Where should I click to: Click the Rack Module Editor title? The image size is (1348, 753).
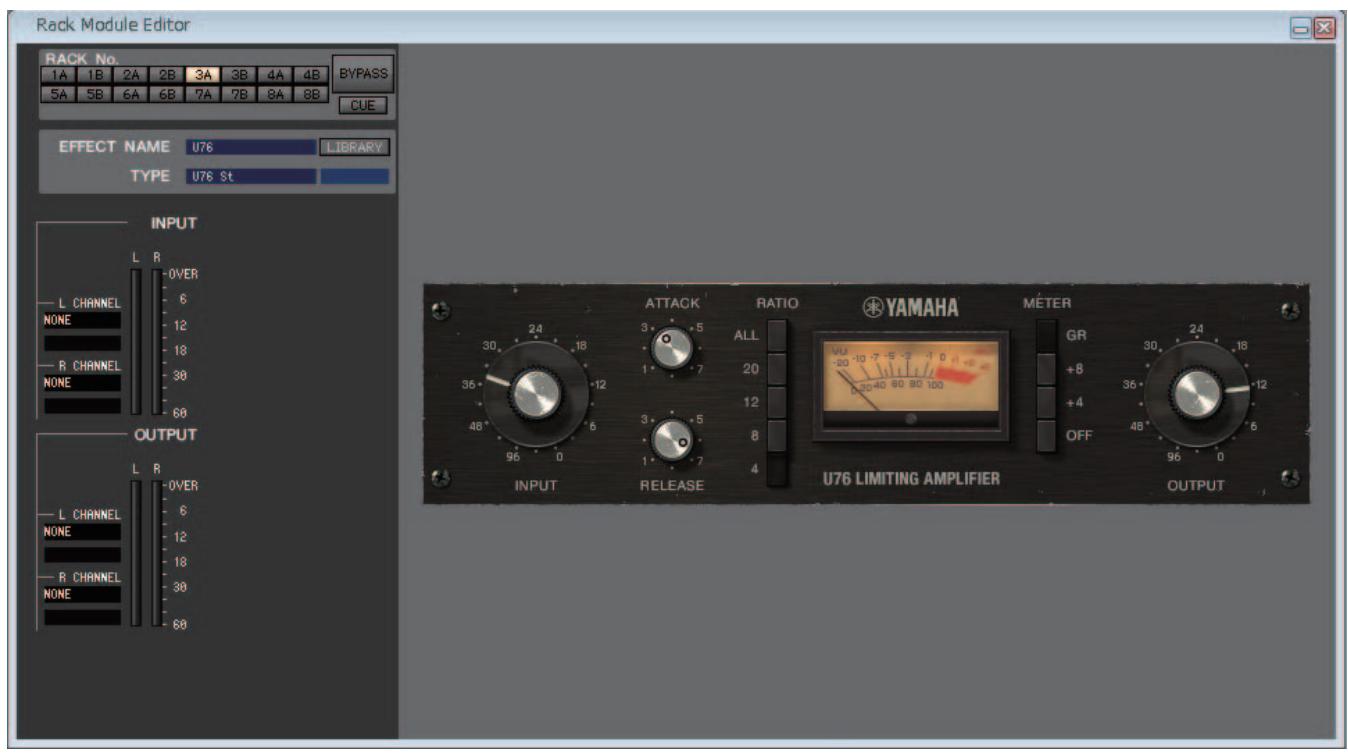click(113, 24)
